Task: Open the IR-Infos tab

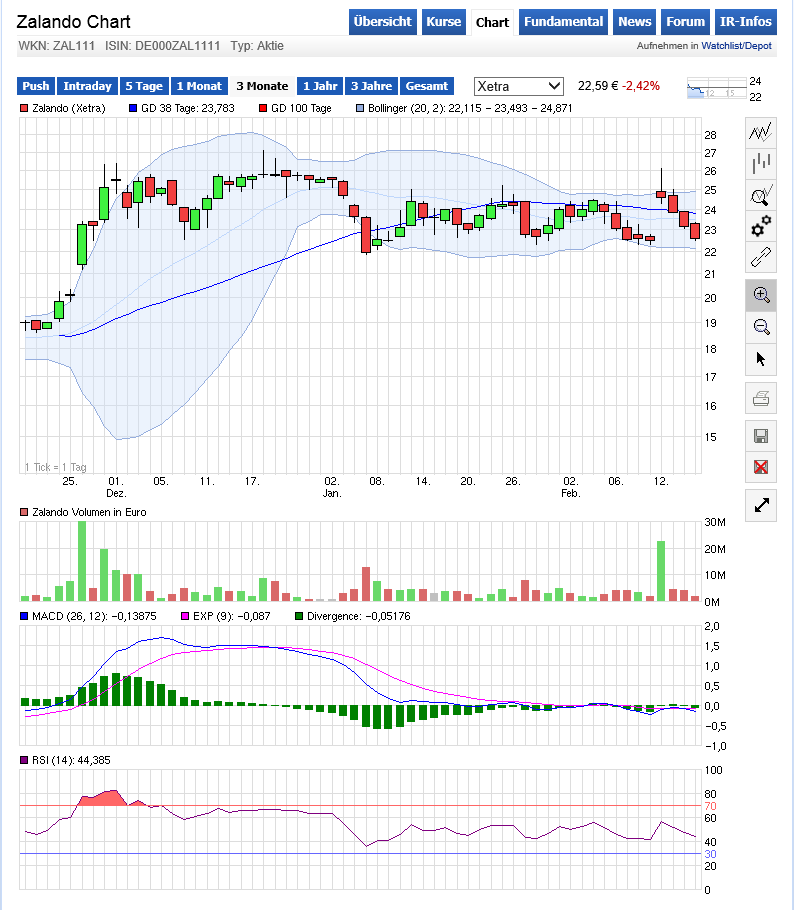Action: point(745,22)
